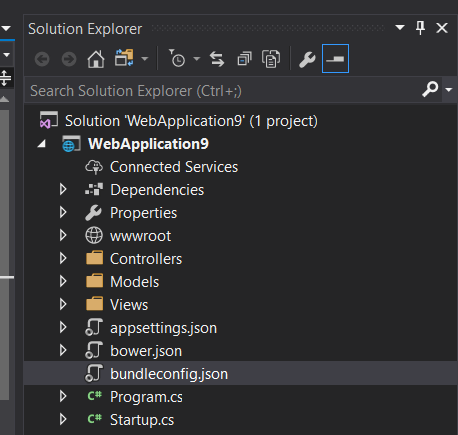Expand the wwwroot folder
The width and height of the screenshot is (458, 435).
pyautogui.click(x=63, y=235)
